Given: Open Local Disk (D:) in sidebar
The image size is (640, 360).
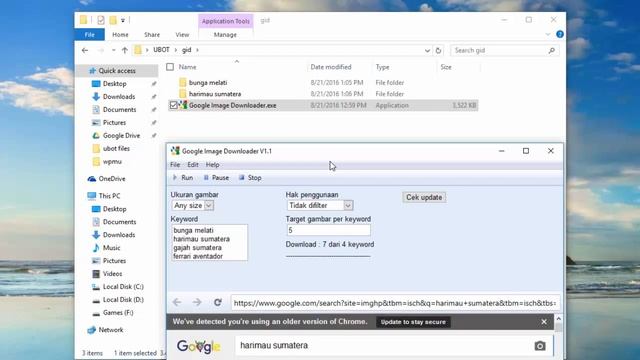Looking at the screenshot, I should click(x=123, y=300).
